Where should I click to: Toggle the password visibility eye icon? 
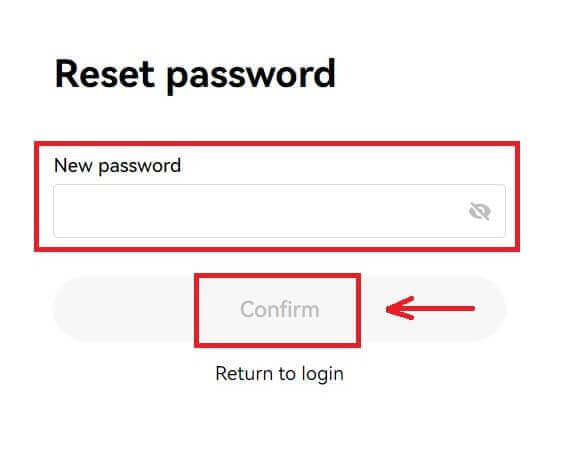point(480,211)
